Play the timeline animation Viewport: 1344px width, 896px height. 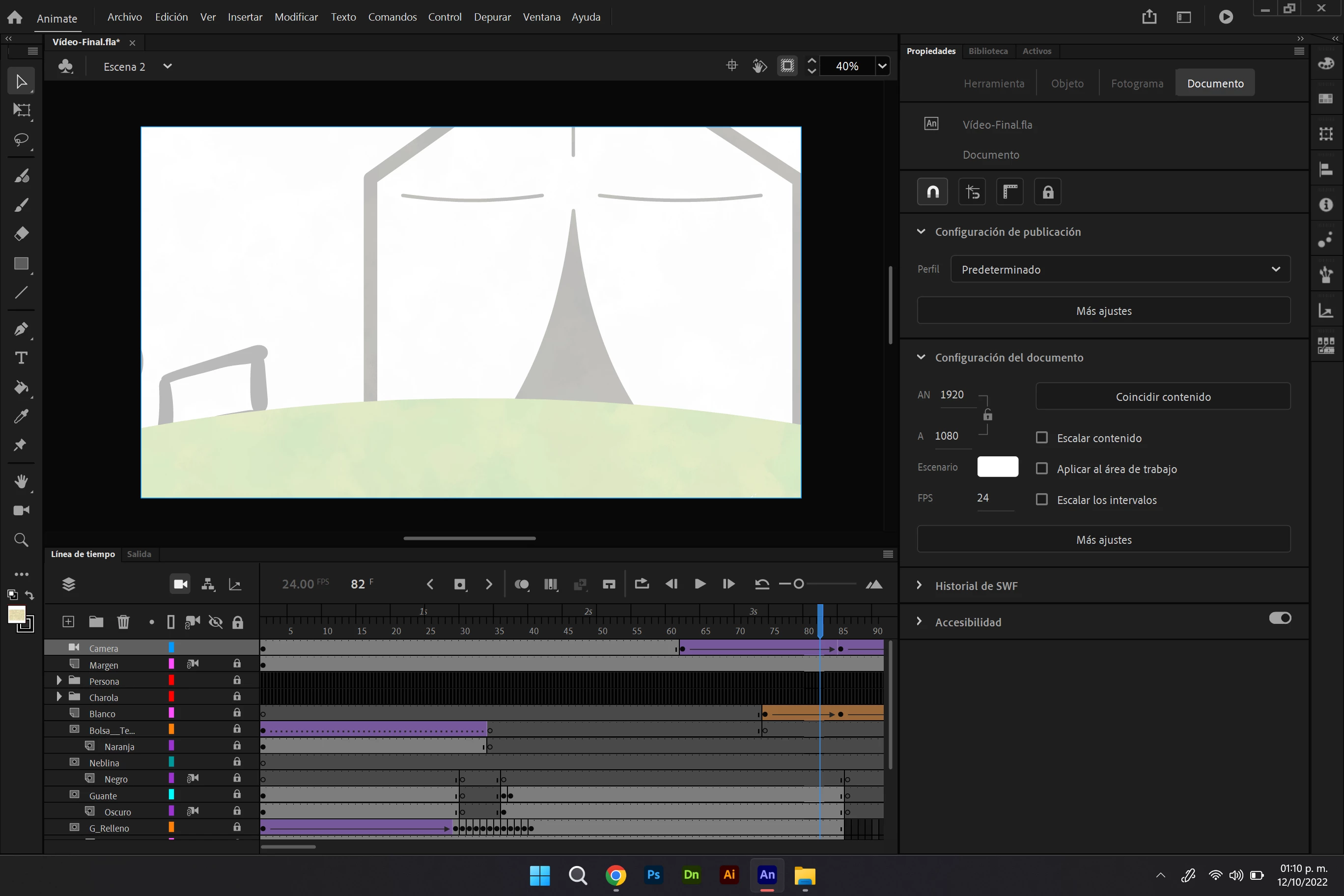click(700, 584)
